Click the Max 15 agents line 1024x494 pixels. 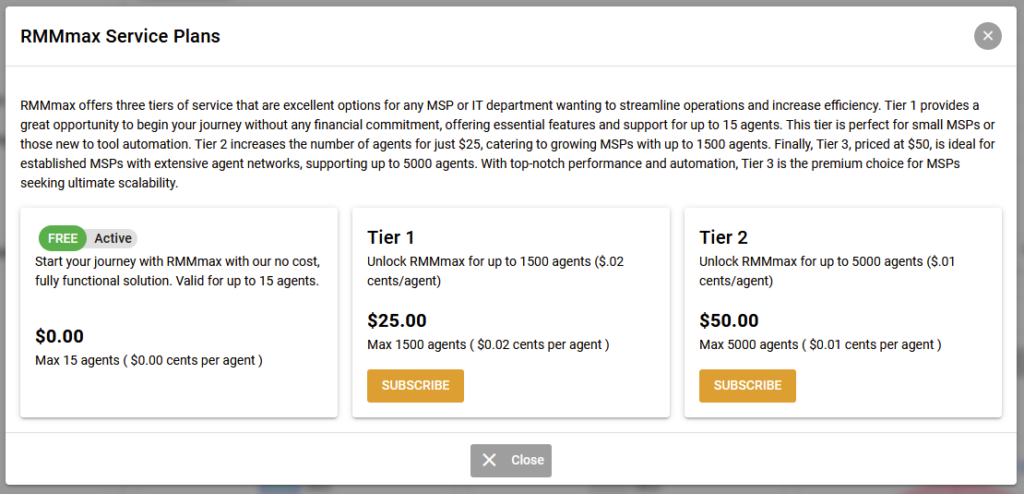coord(149,360)
